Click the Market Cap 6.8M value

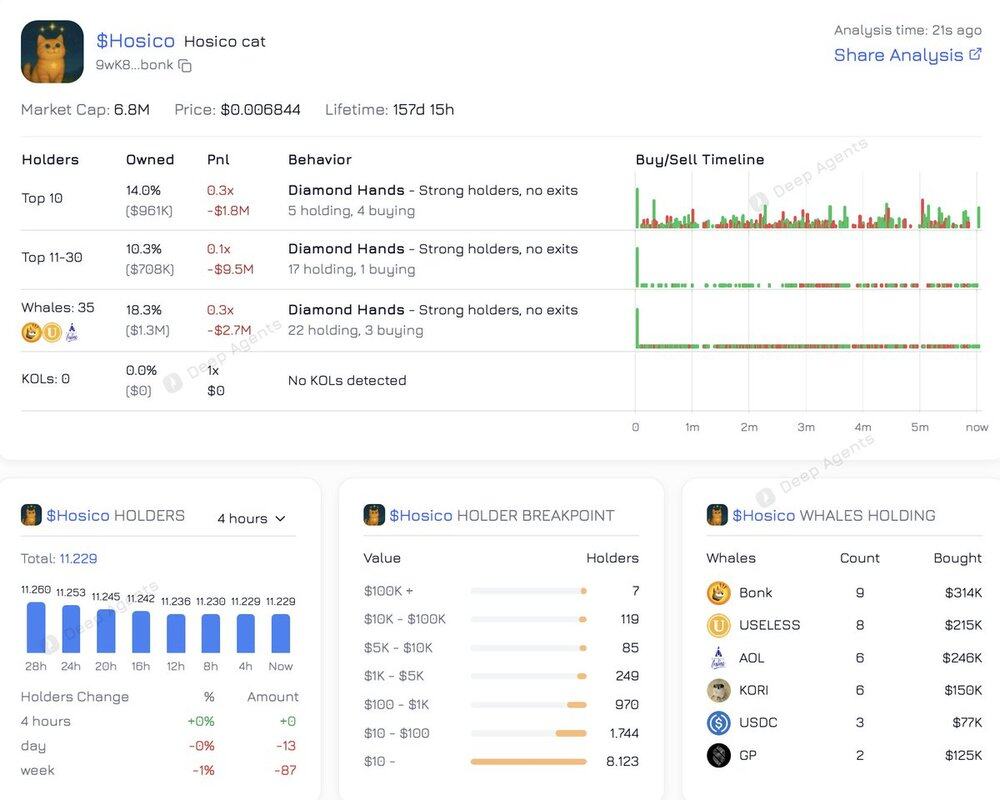tap(131, 110)
